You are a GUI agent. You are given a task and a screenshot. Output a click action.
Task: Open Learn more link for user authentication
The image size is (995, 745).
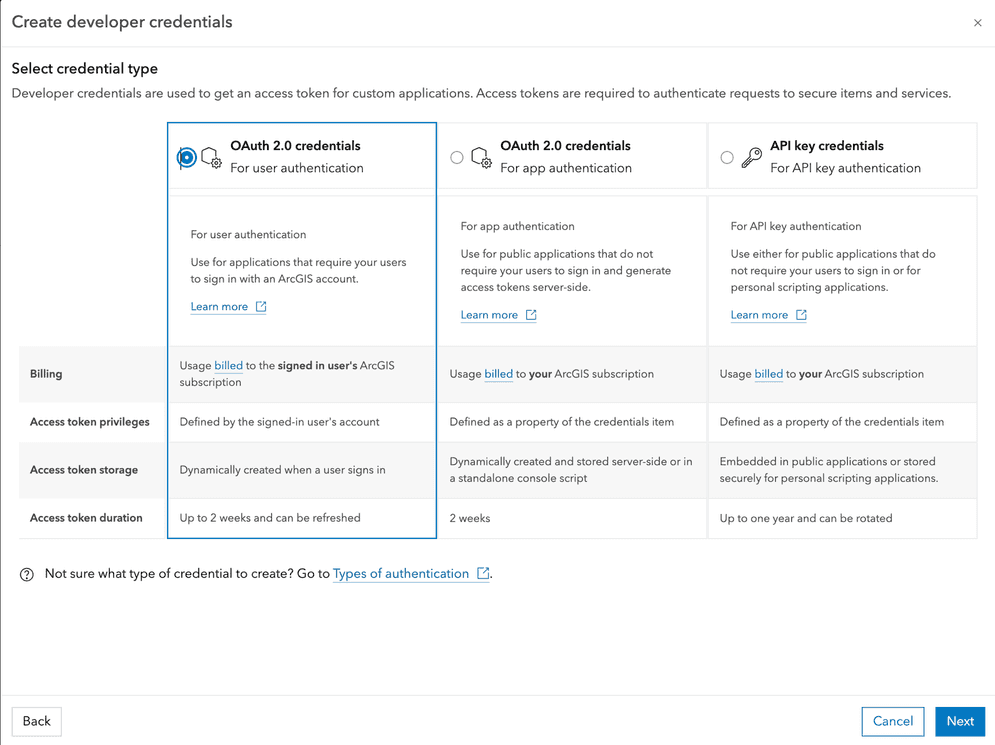coord(219,307)
